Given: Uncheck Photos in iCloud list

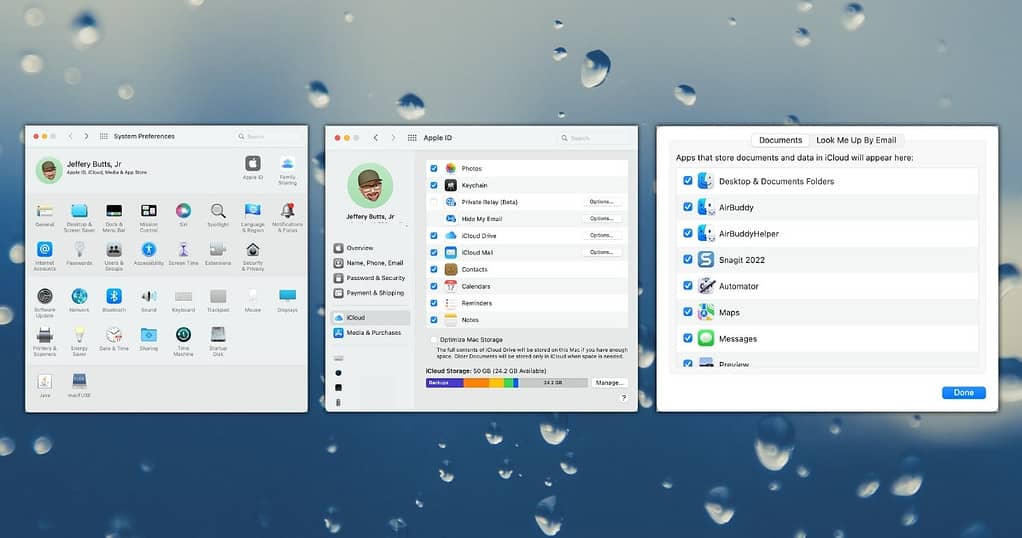Looking at the screenshot, I should pyautogui.click(x=433, y=168).
